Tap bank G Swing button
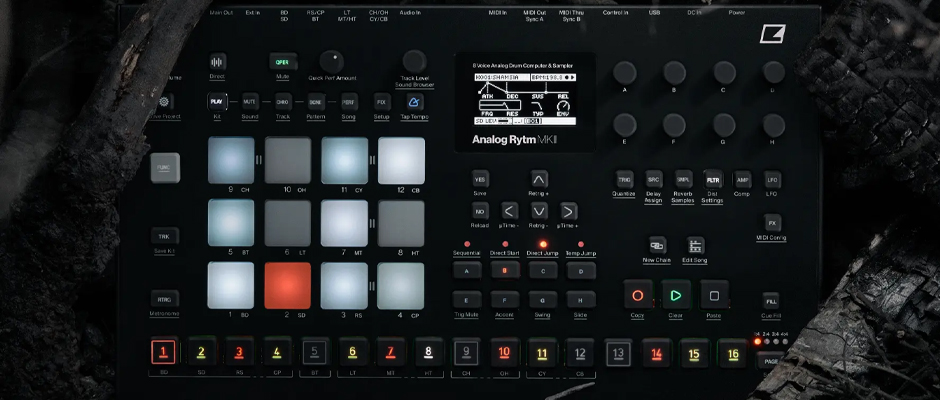 click(543, 300)
